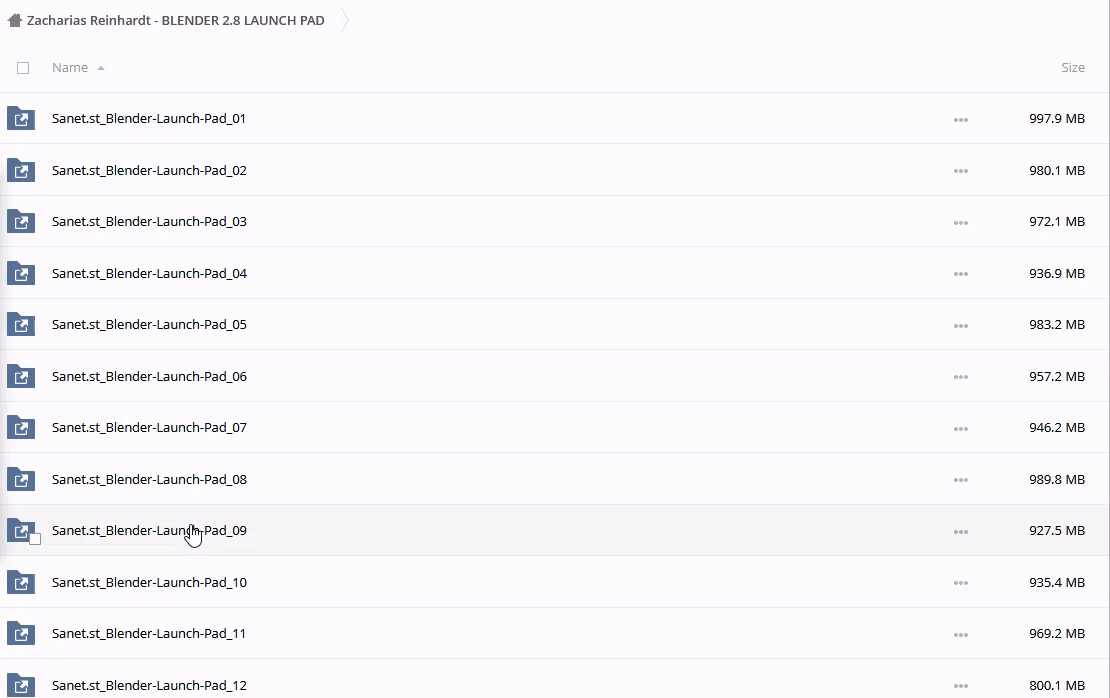Click the home icon in the breadcrumb
Image resolution: width=1110 pixels, height=698 pixels.
tap(14, 20)
